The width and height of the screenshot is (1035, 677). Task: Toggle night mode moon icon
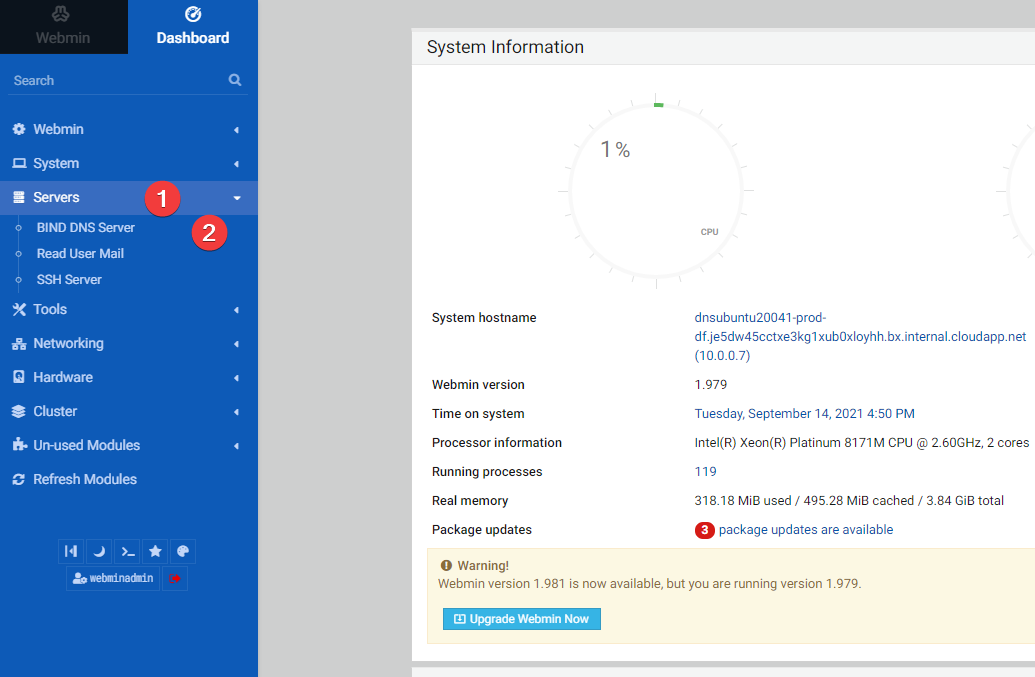(99, 552)
